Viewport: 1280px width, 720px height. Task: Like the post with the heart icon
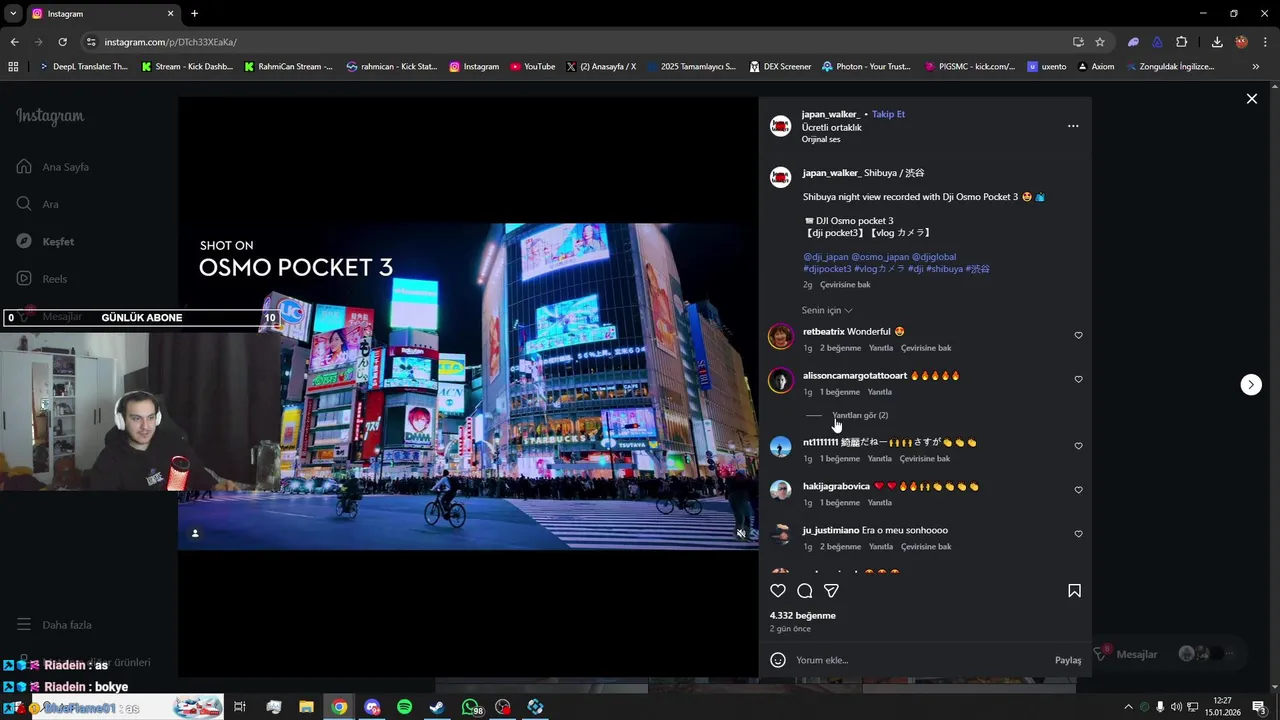778,591
